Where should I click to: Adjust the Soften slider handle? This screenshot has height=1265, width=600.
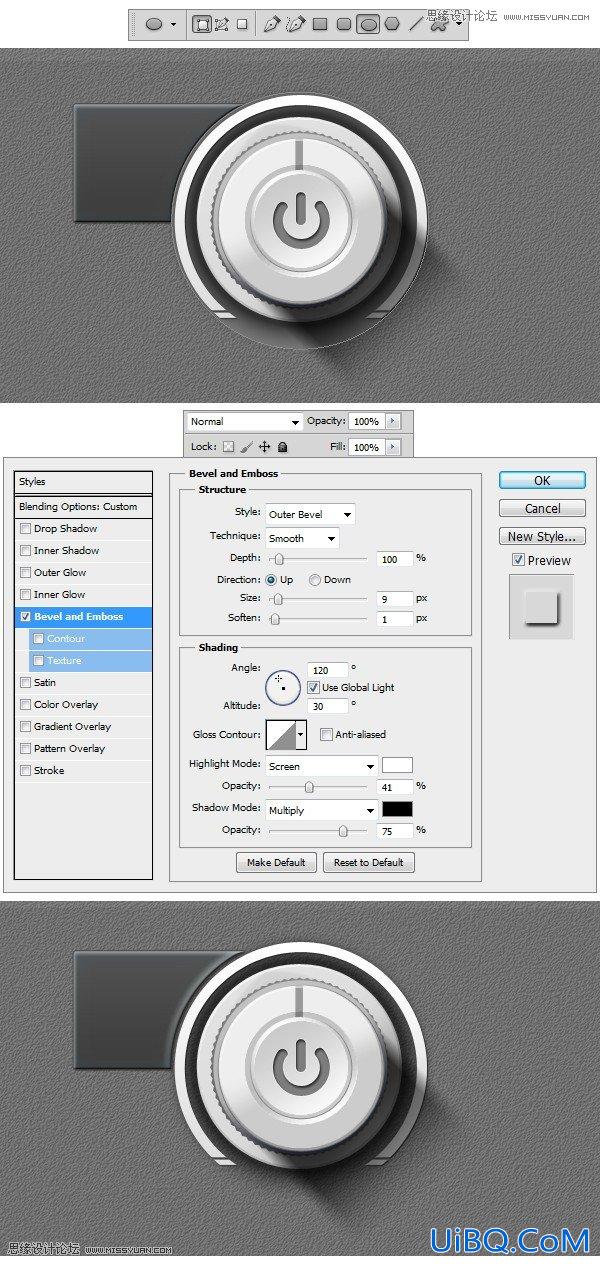[274, 619]
